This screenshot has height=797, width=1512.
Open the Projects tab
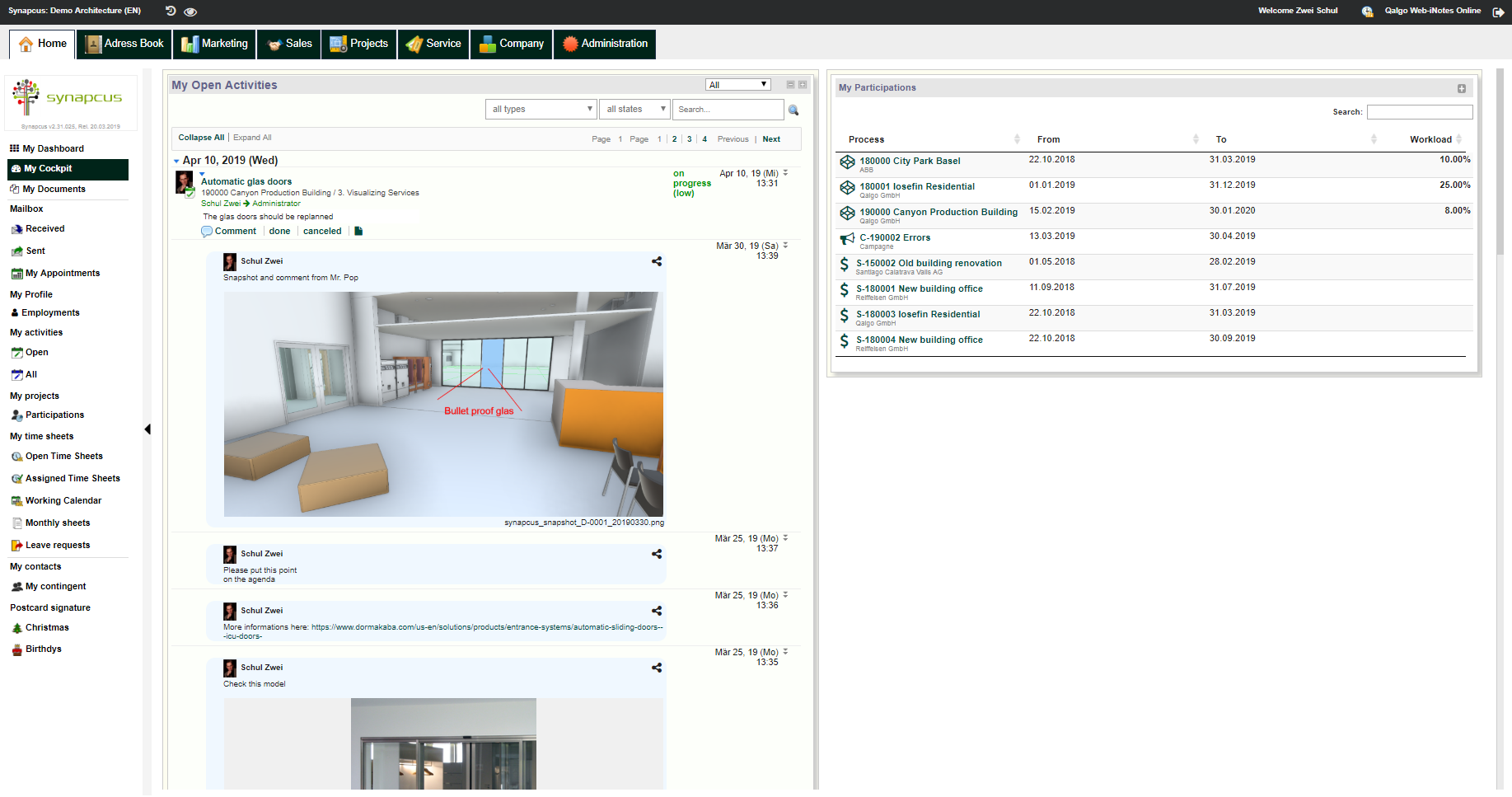[x=359, y=44]
